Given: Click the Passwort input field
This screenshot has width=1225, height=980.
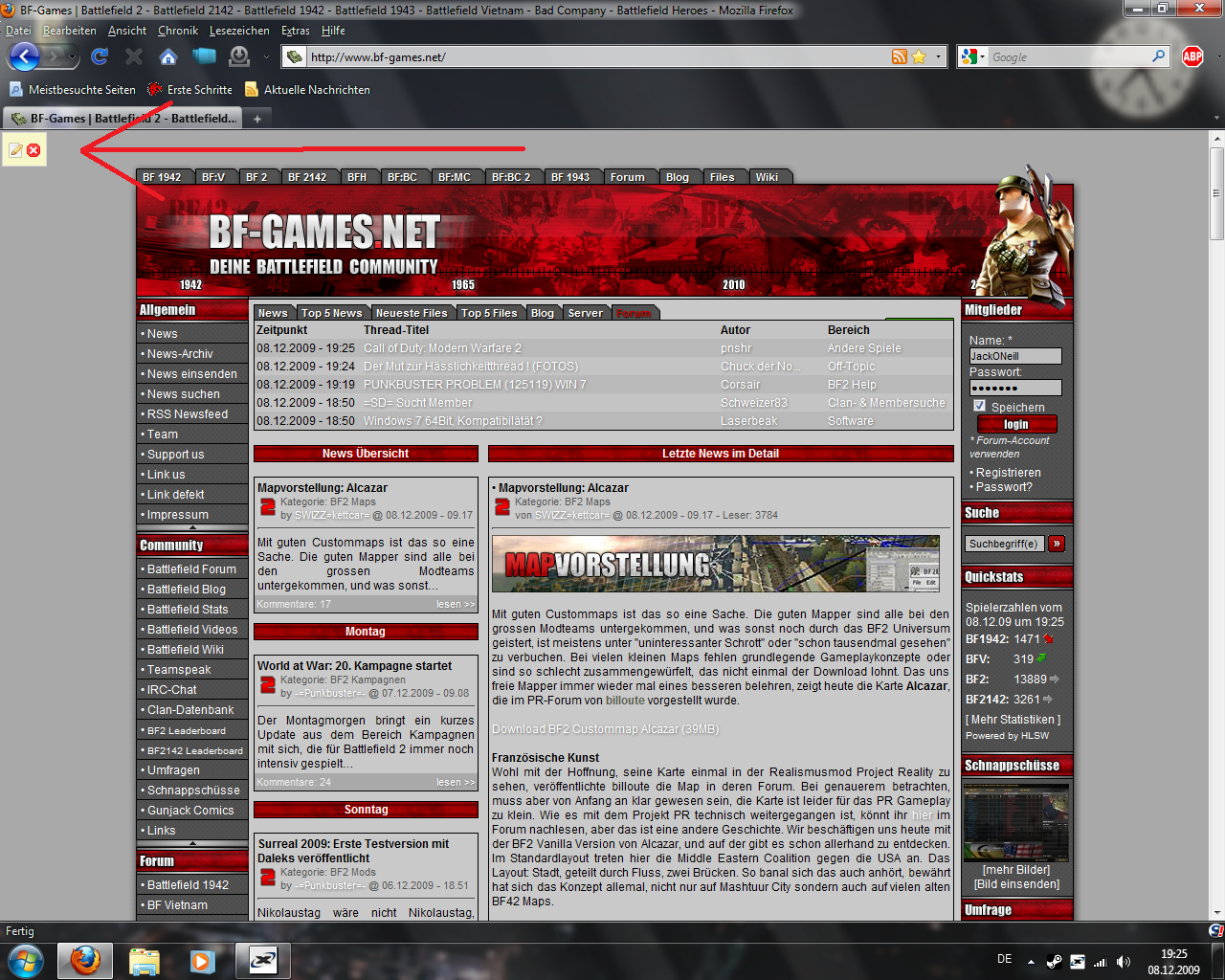Looking at the screenshot, I should [x=1014, y=388].
